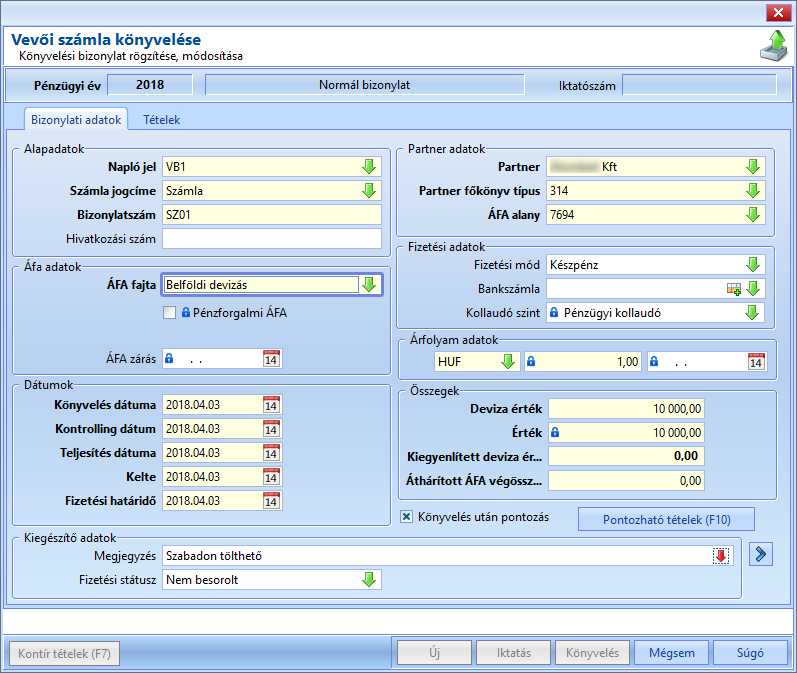This screenshot has width=797, height=673.
Task: Select the Bizonylati adatok tab
Action: 76,120
